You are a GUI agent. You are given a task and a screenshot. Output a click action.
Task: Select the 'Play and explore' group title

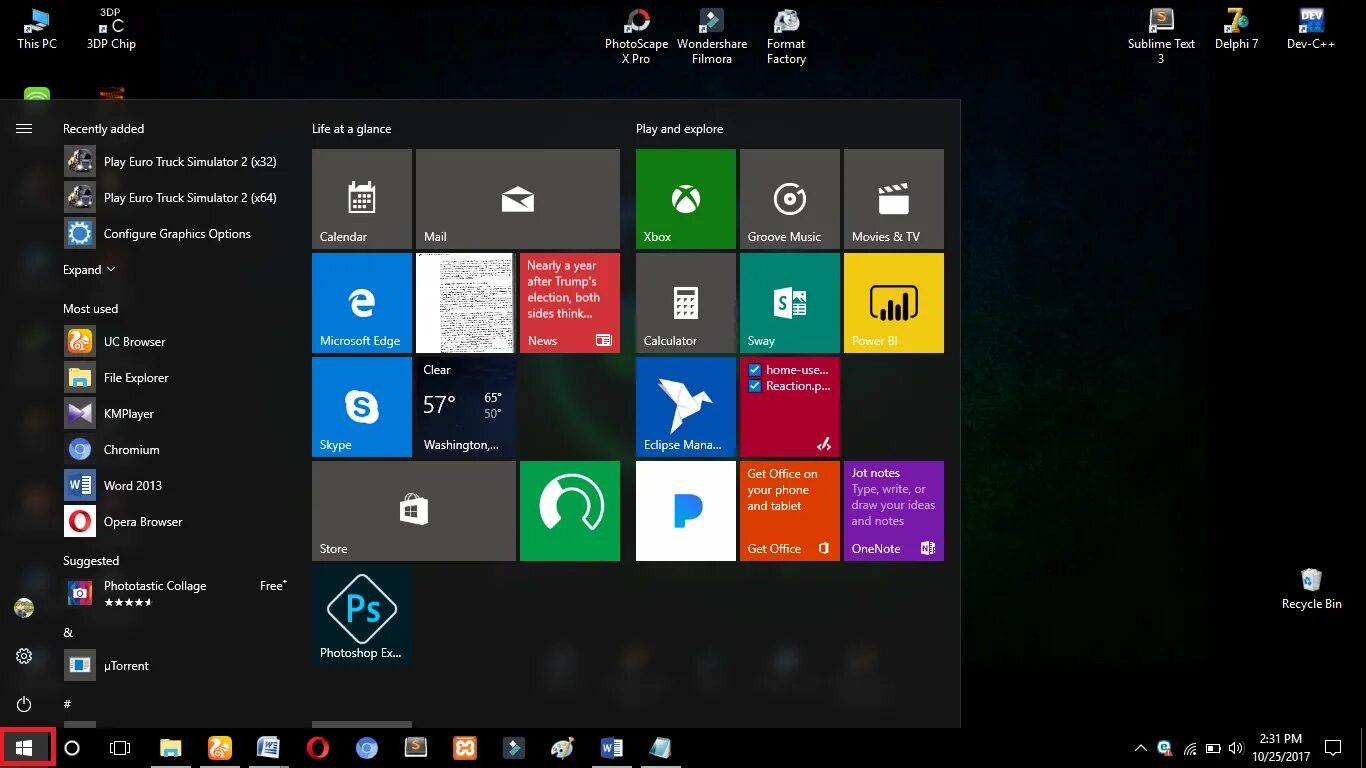point(680,129)
